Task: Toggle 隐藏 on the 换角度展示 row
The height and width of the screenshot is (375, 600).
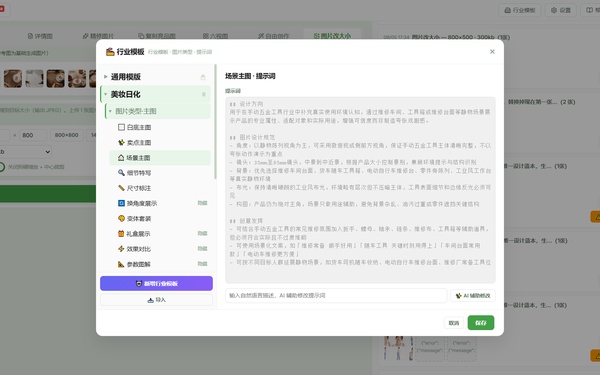Action: [x=202, y=203]
